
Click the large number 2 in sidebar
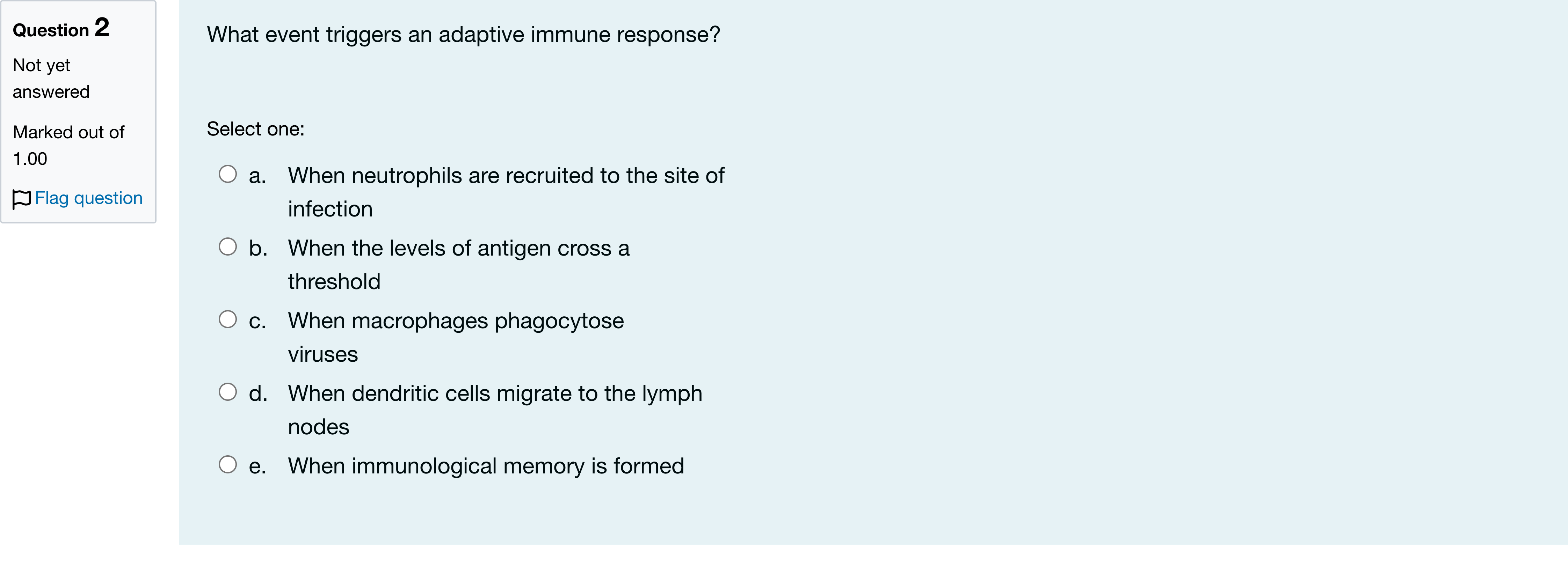(102, 27)
